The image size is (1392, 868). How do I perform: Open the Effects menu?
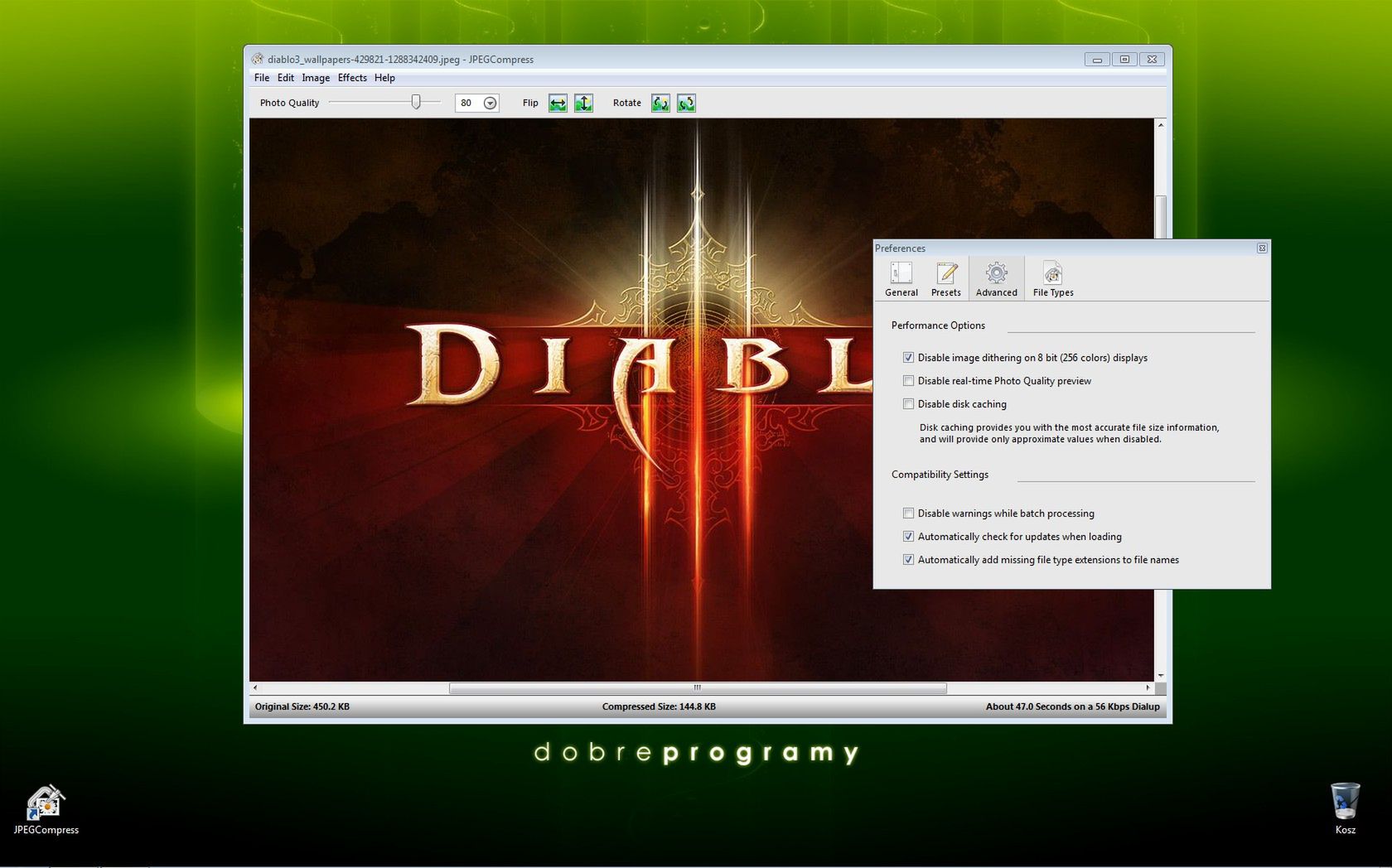pyautogui.click(x=352, y=78)
